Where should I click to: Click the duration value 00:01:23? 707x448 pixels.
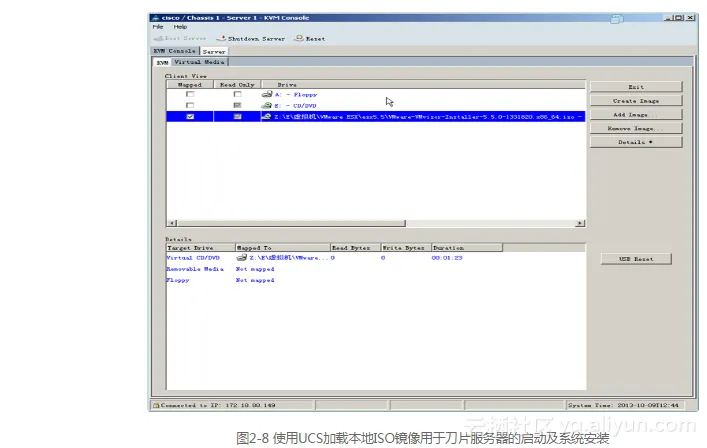pos(447,258)
